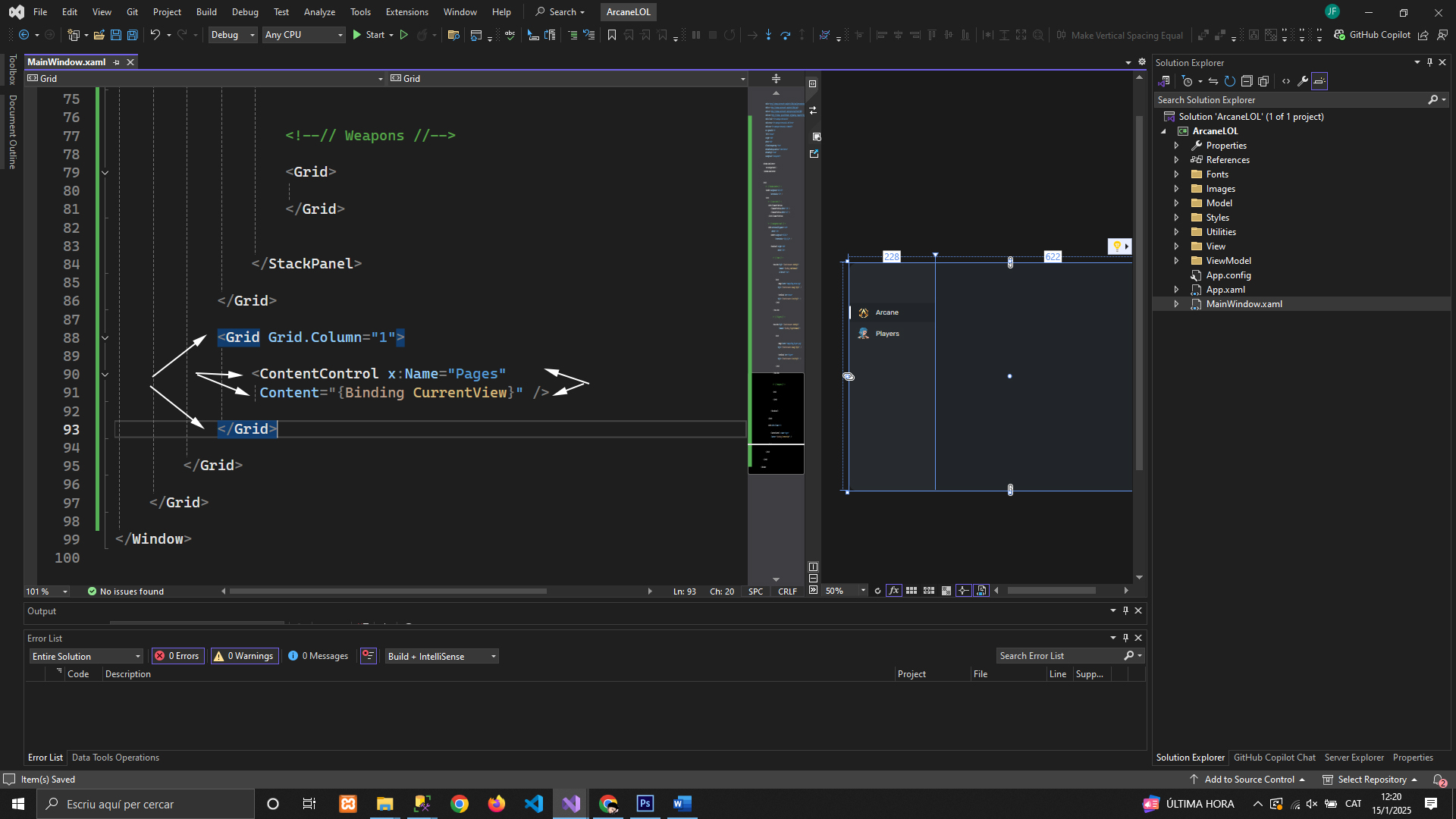
Task: Click Select Repository in status bar
Action: click(1371, 780)
